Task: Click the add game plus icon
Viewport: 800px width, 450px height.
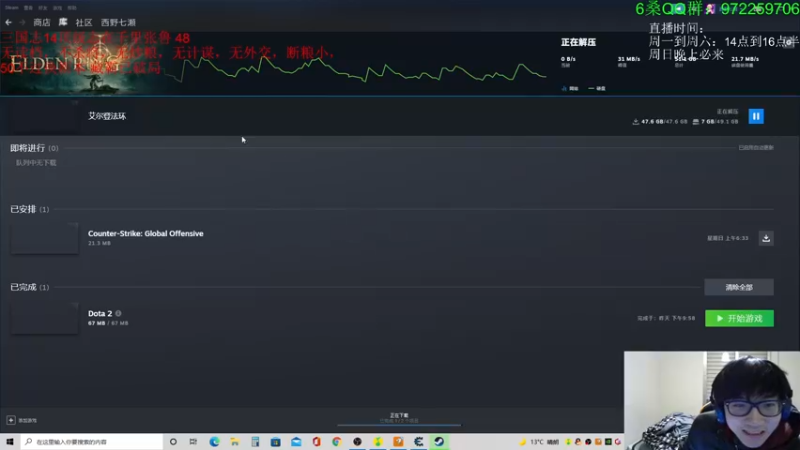Action: [x=11, y=420]
